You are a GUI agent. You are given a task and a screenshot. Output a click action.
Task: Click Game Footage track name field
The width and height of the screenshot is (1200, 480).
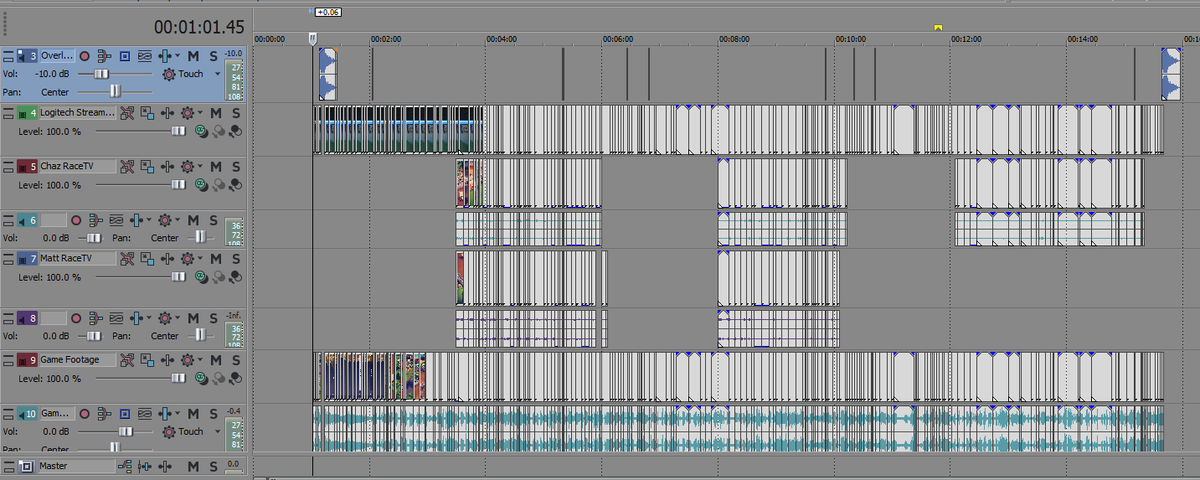pyautogui.click(x=78, y=360)
